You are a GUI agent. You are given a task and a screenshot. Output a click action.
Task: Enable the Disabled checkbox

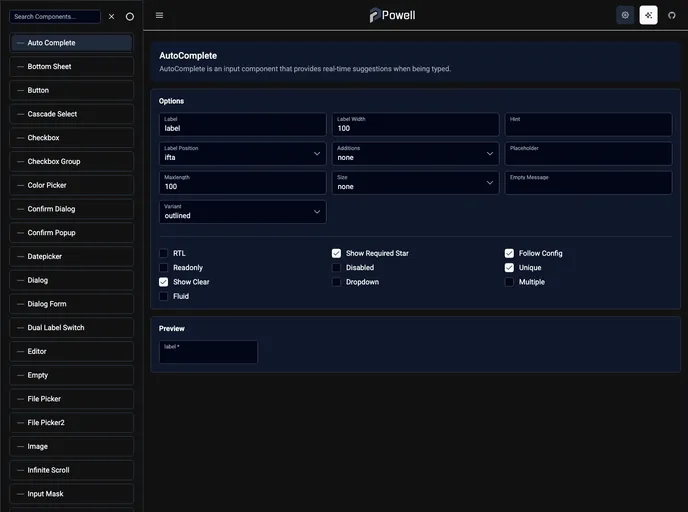tap(337, 268)
